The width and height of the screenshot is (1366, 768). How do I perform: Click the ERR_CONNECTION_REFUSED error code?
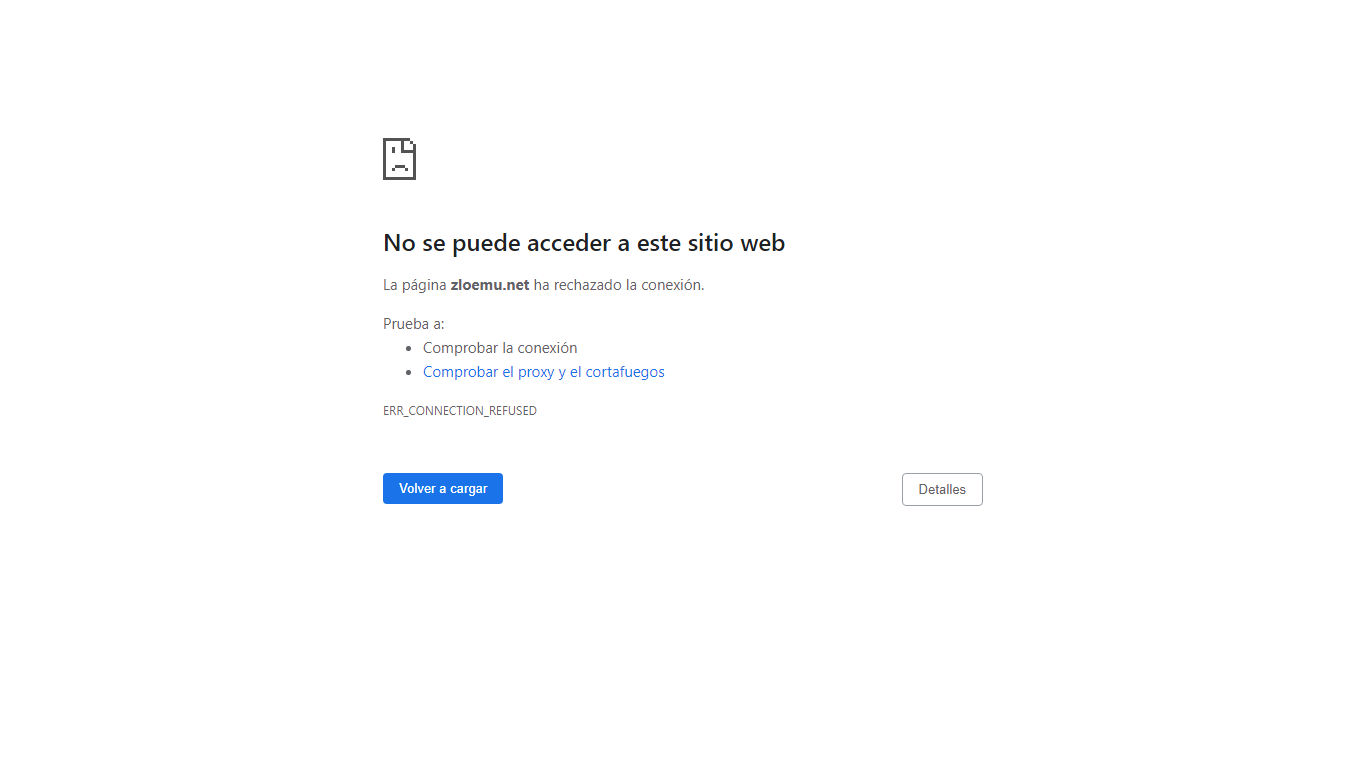[x=460, y=411]
